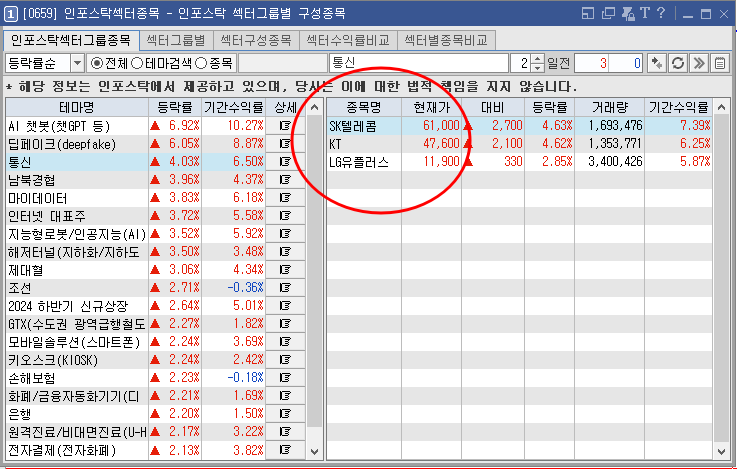
Task: Switch to 섹터별종목비교 tab
Action: coord(446,40)
